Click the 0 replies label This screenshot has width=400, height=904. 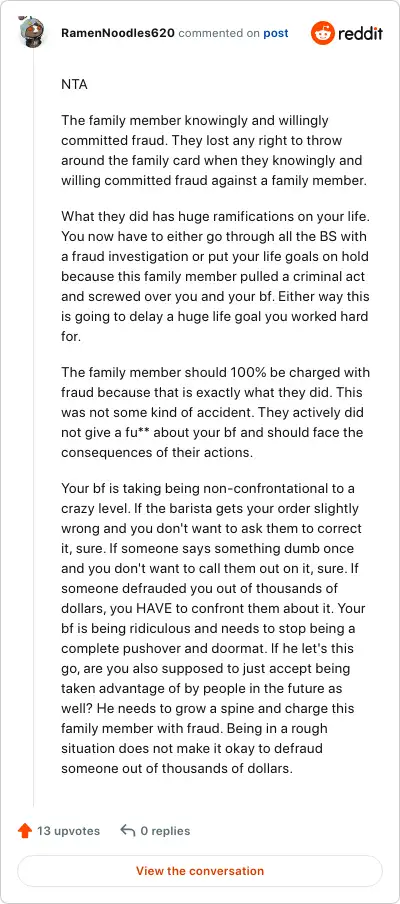coord(165,831)
